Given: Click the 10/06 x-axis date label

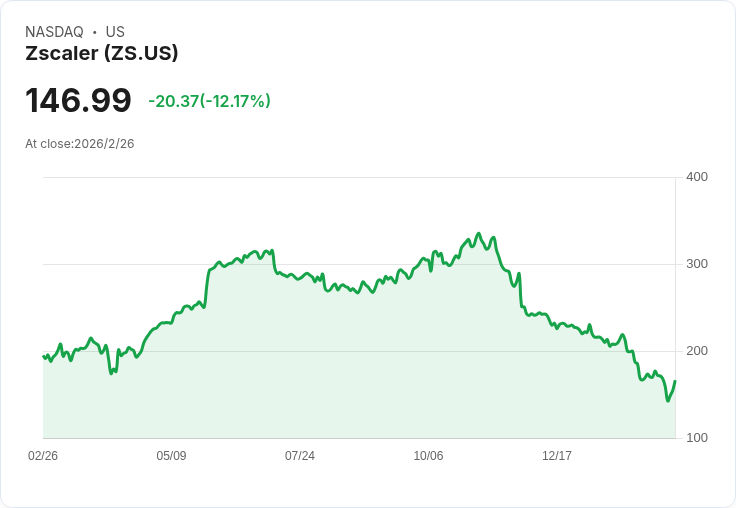Looking at the screenshot, I should pyautogui.click(x=428, y=455).
